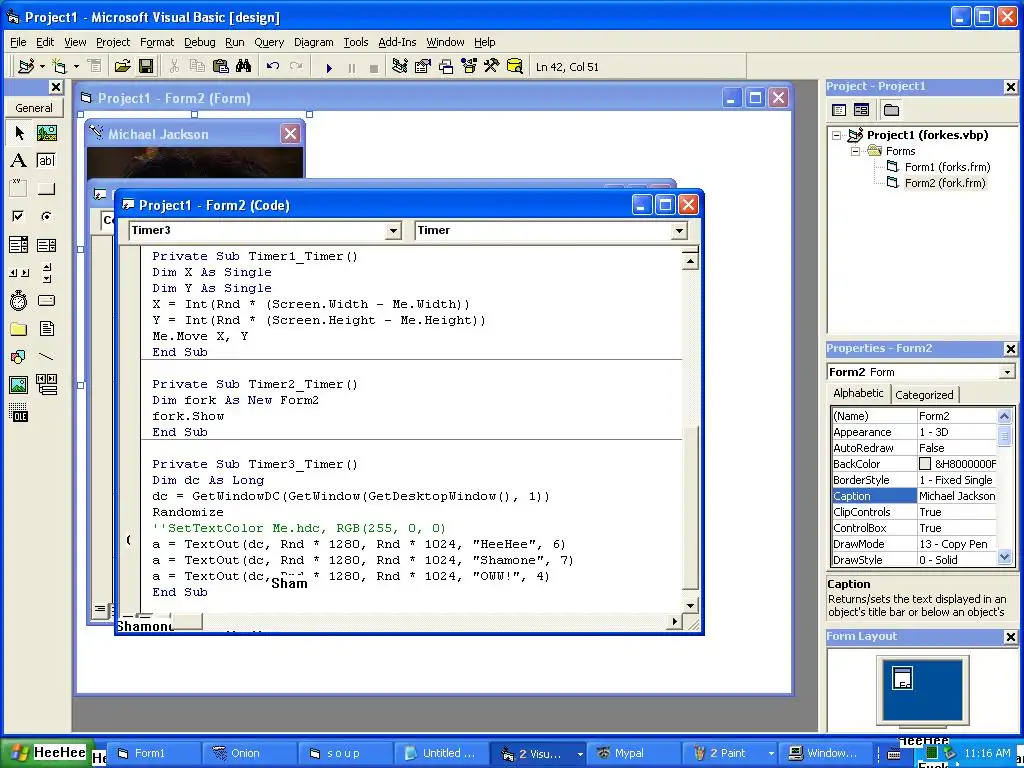Open the Properties Window toolbar icon
The image size is (1024, 768).
pos(423,67)
